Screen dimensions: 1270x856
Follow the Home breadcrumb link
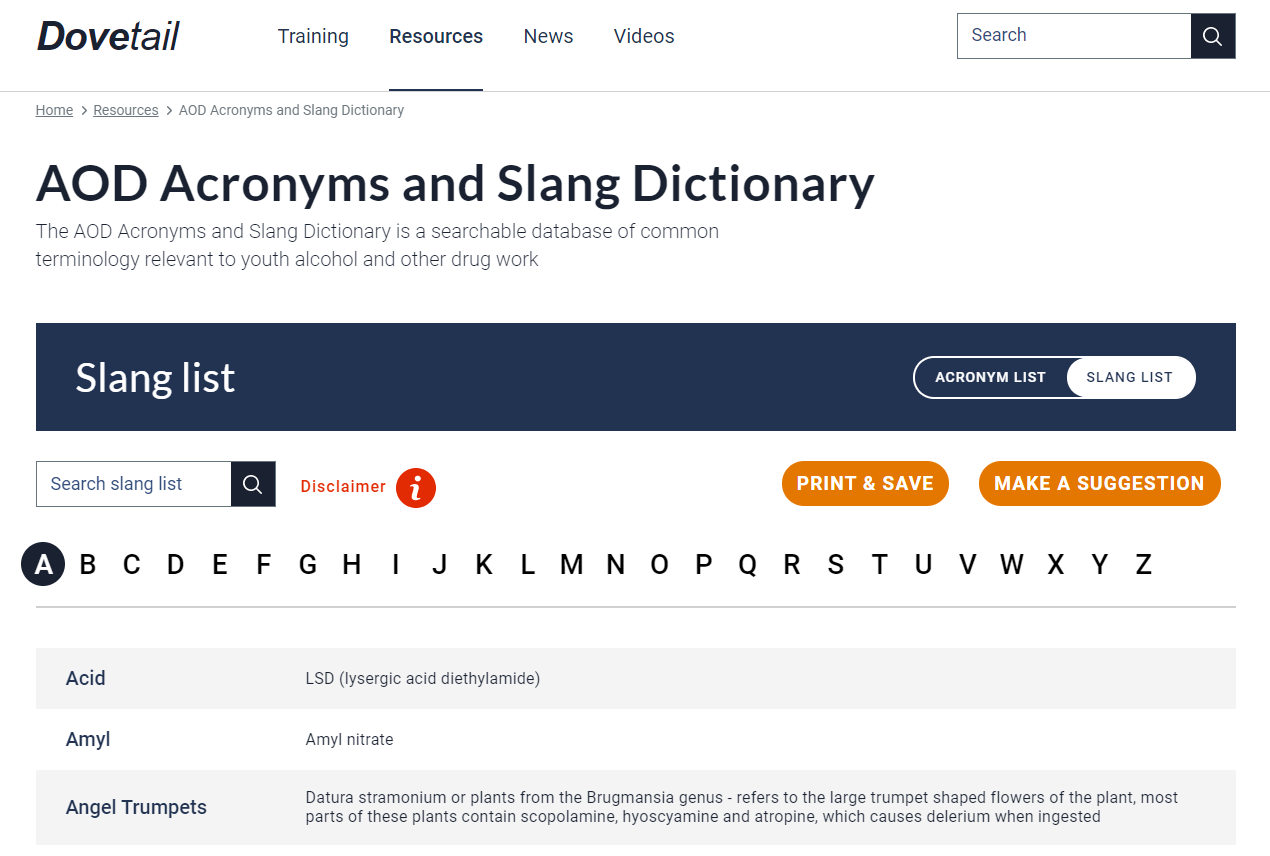click(x=54, y=110)
